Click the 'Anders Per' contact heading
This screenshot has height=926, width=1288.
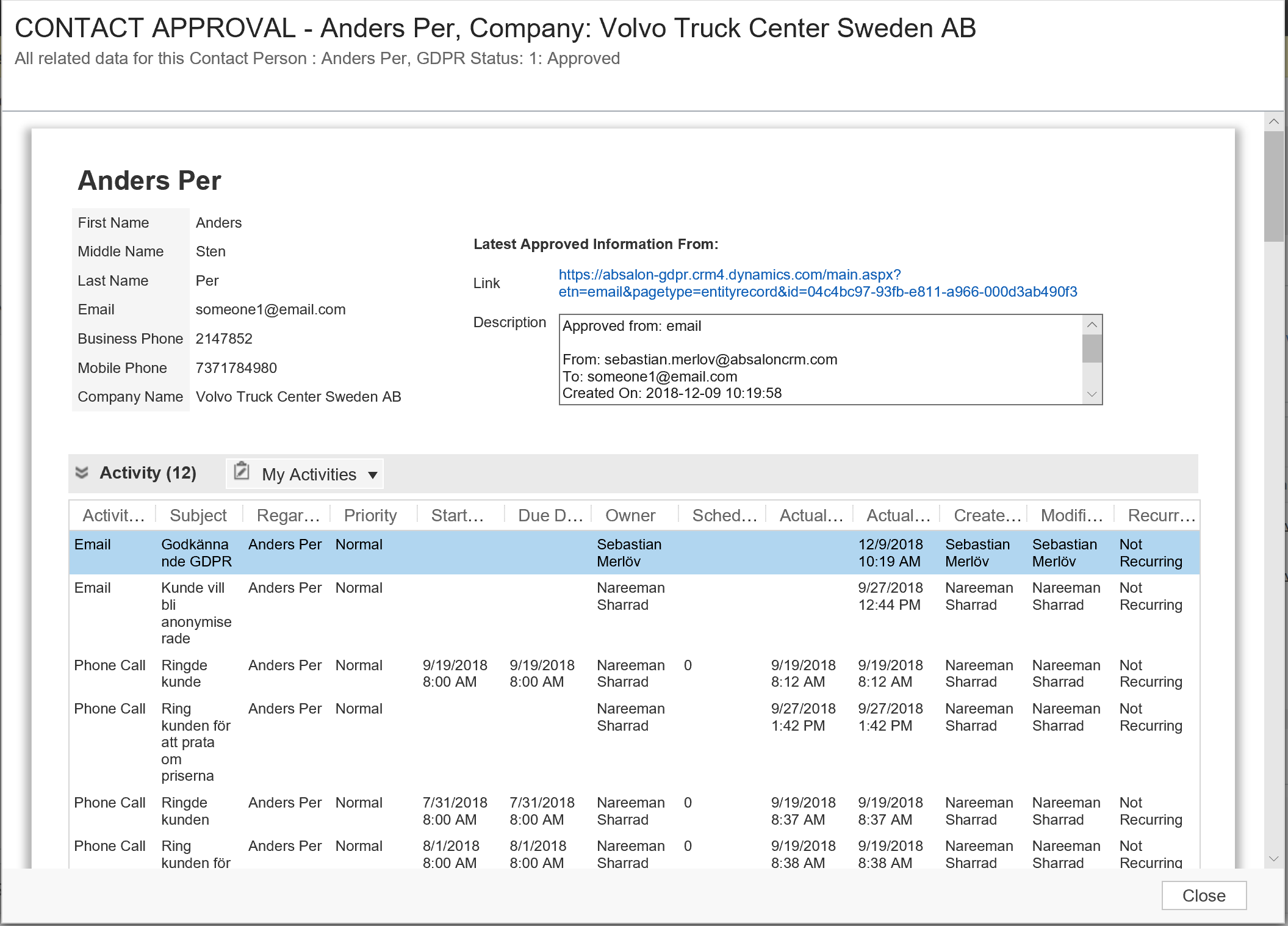pos(149,181)
